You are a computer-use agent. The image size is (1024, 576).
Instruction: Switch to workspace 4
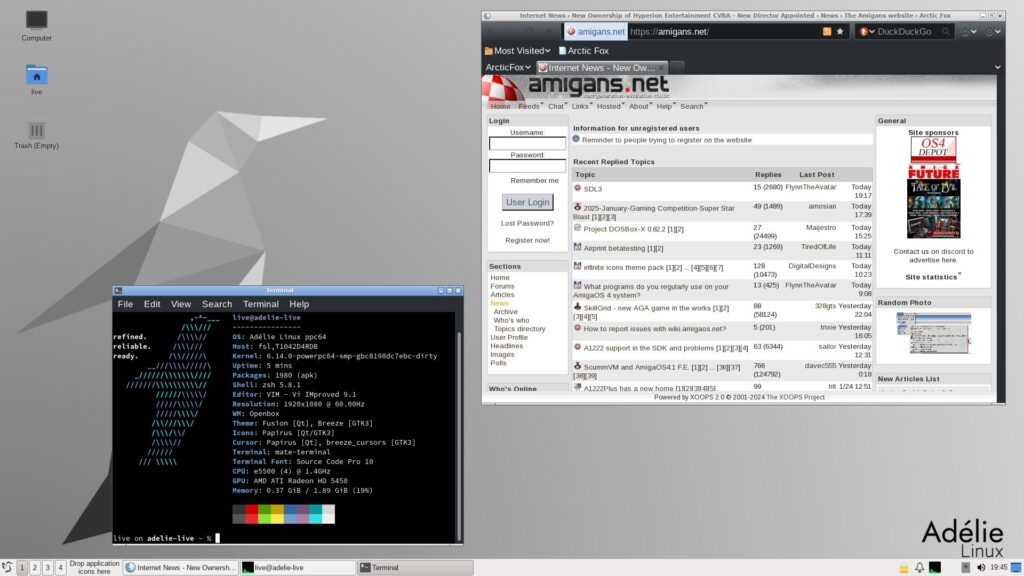coord(60,568)
